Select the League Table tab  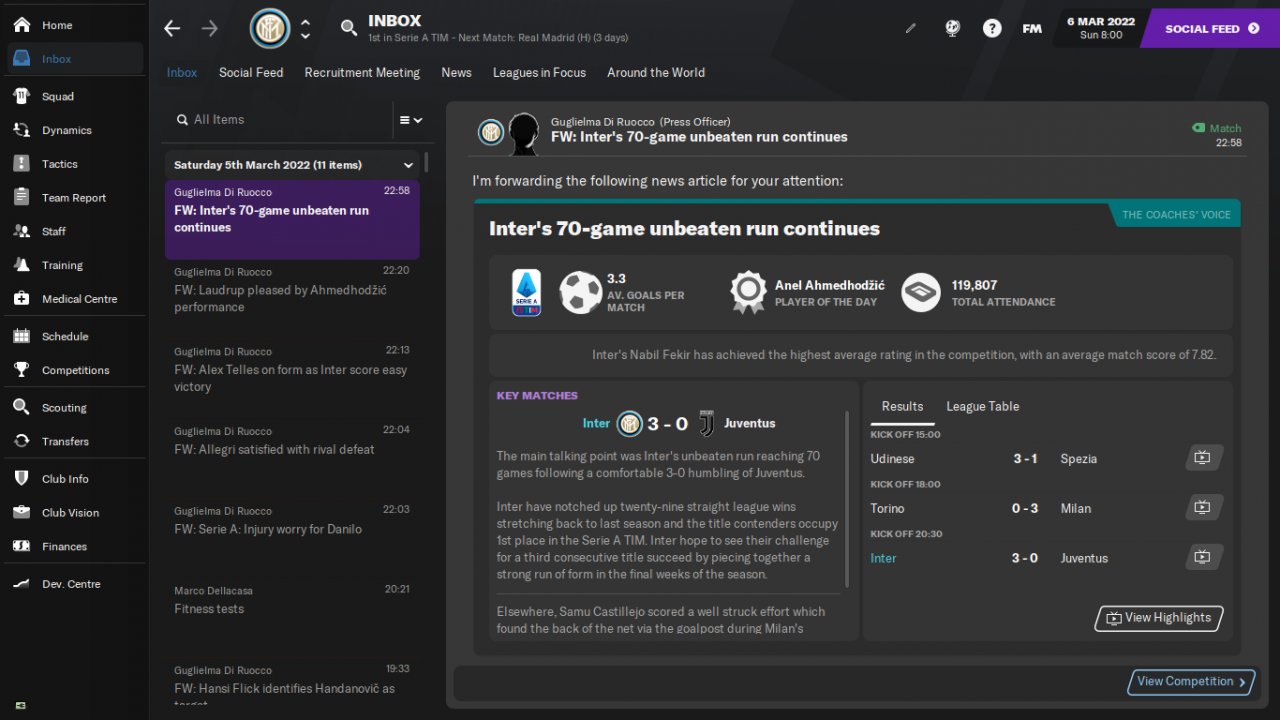[x=983, y=407]
